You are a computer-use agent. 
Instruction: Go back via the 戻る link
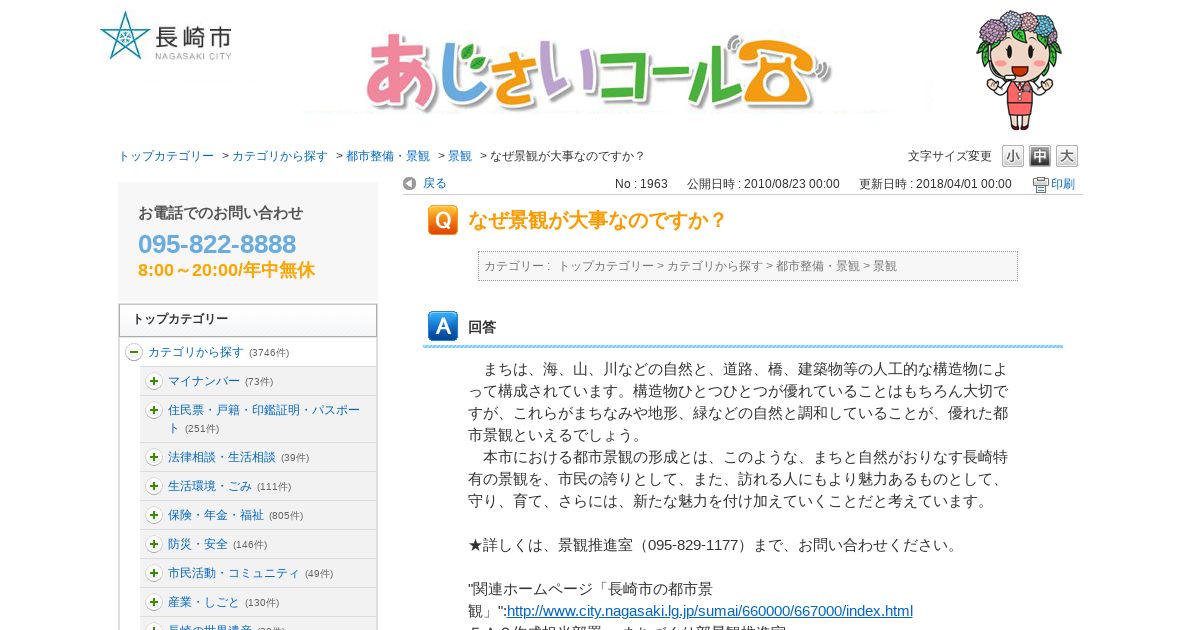tap(435, 184)
